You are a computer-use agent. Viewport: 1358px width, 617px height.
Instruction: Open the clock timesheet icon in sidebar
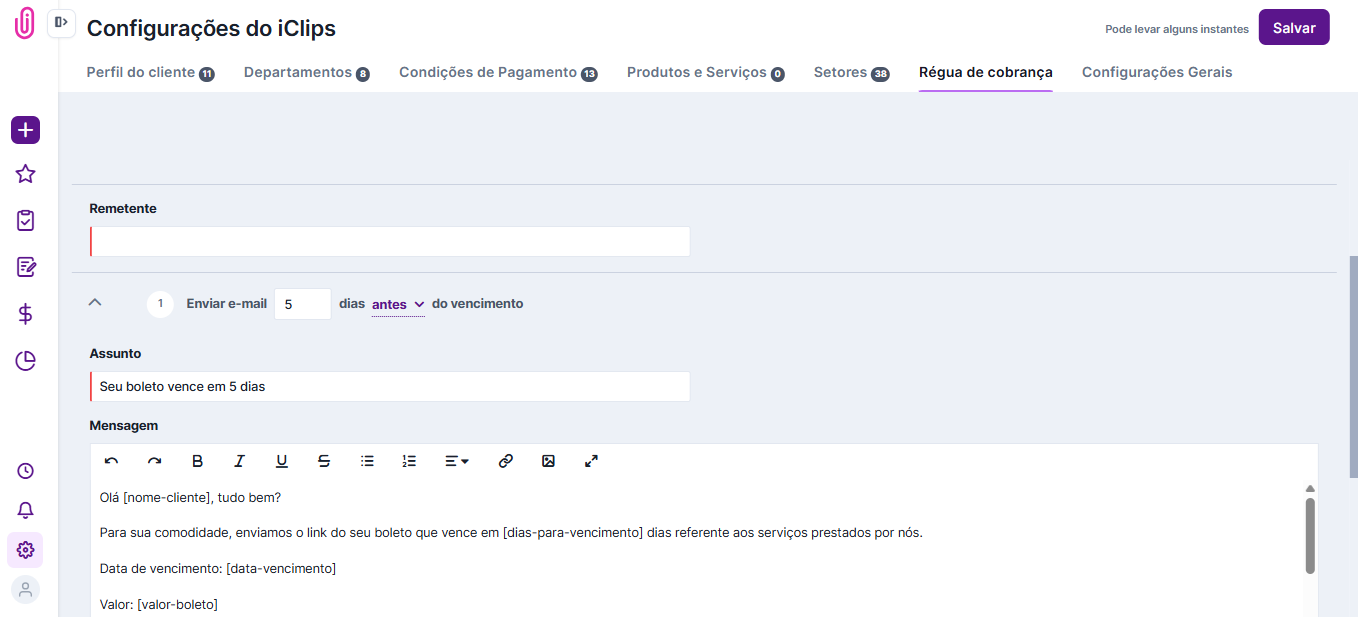pyautogui.click(x=26, y=471)
